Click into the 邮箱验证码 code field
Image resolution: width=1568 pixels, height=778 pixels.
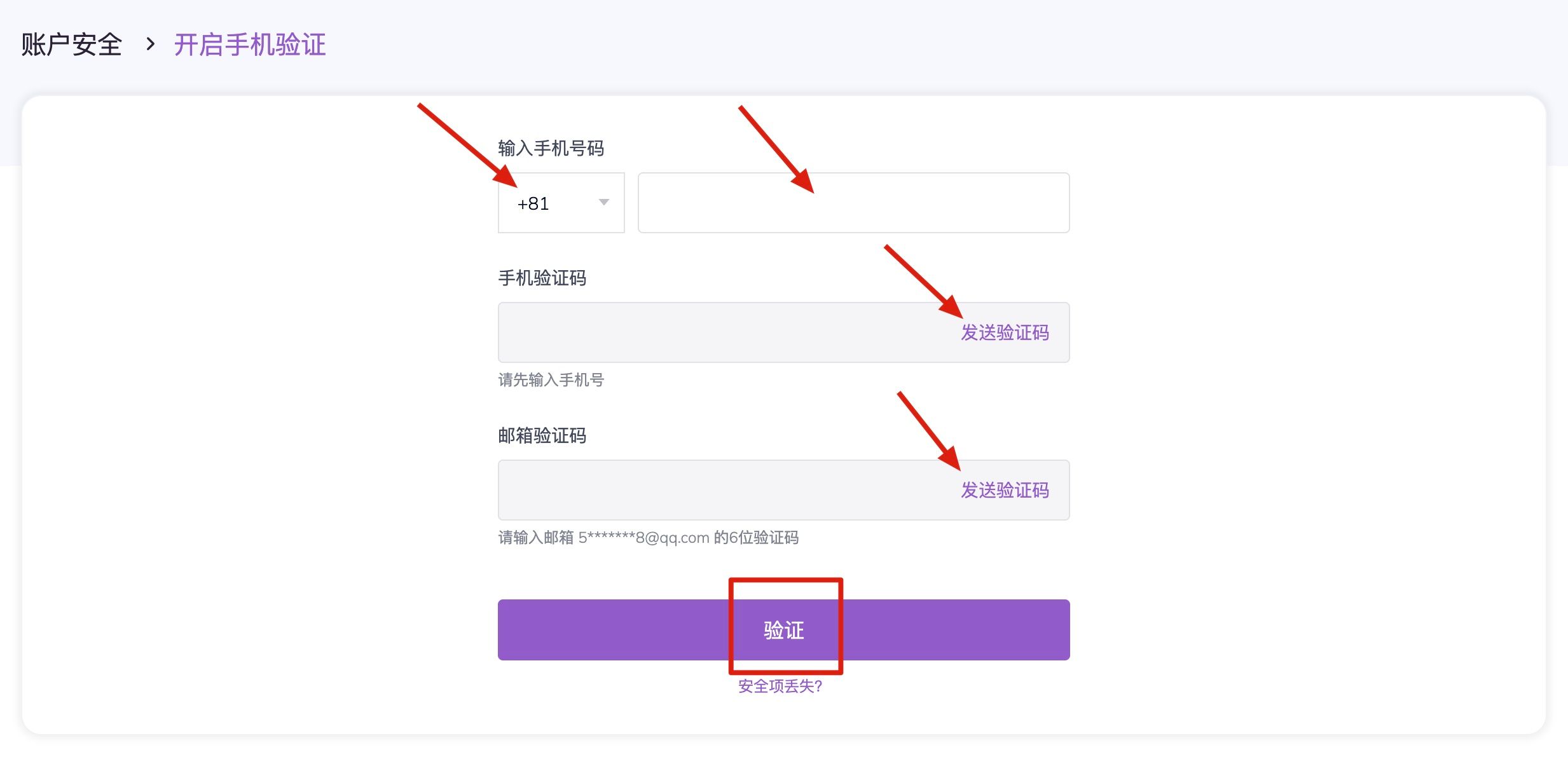click(x=719, y=491)
